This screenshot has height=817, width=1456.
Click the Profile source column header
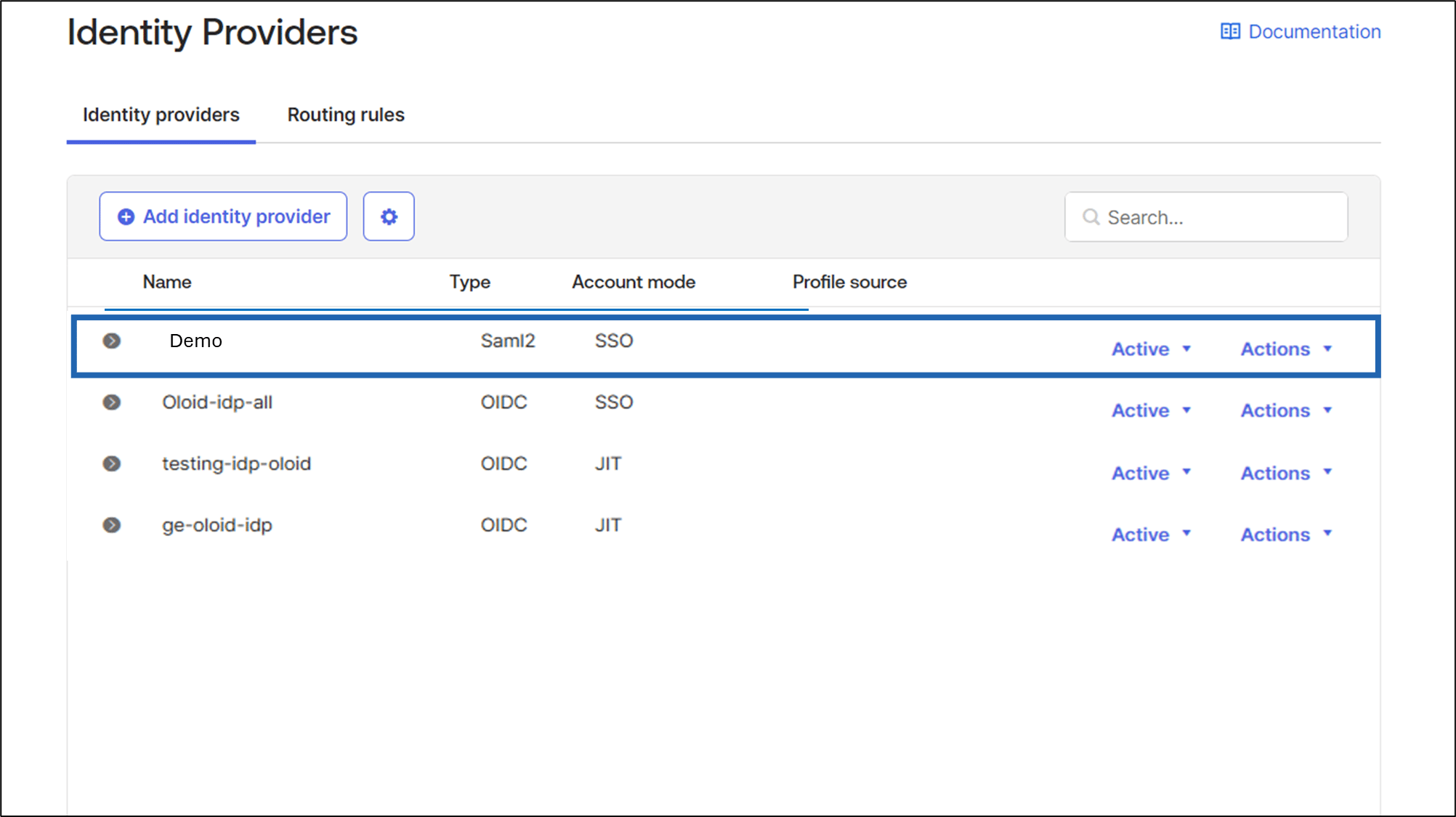[849, 282]
